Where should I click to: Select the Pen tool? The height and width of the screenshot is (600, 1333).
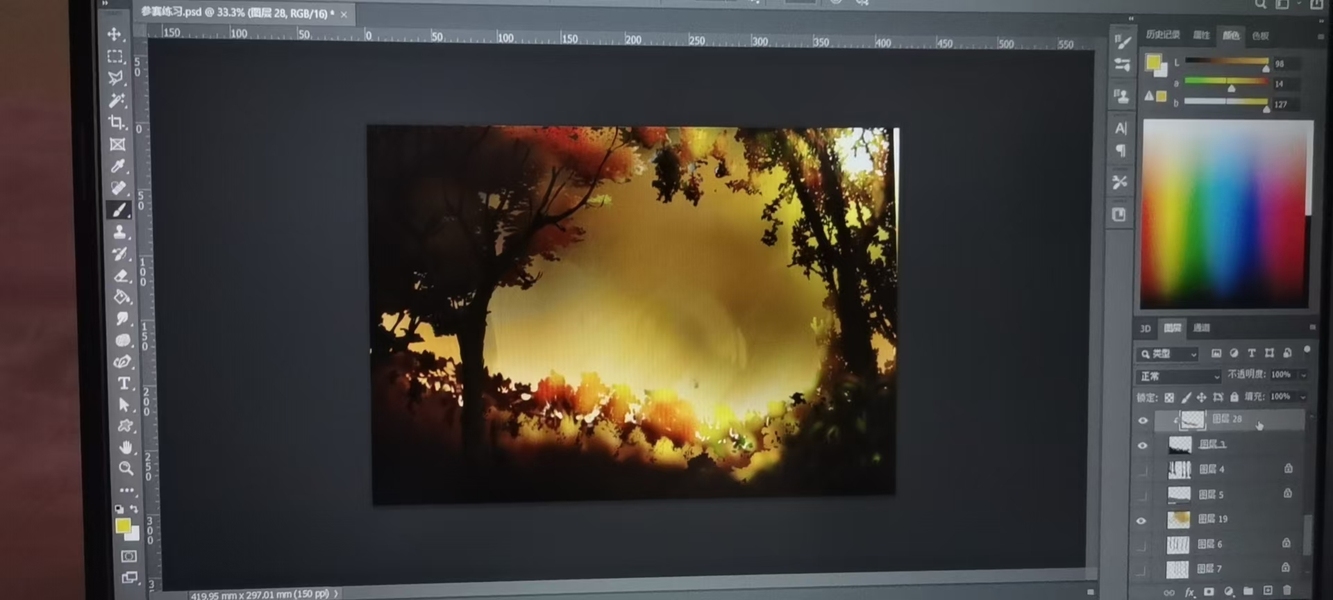click(x=124, y=362)
